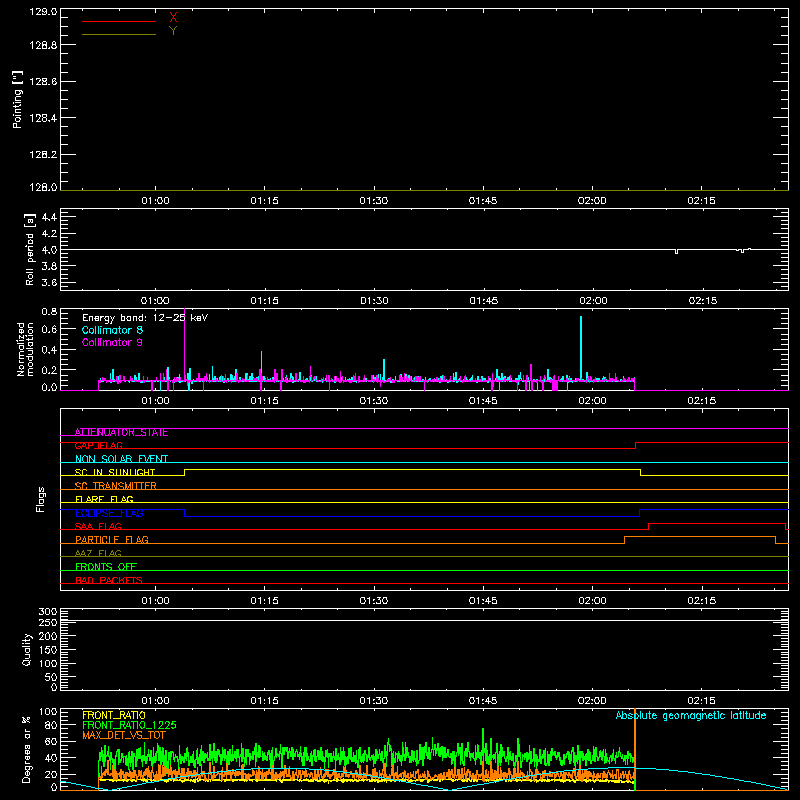The image size is (800, 800).
Task: Click '01:15' time label under Quality plot
Action: 264,701
